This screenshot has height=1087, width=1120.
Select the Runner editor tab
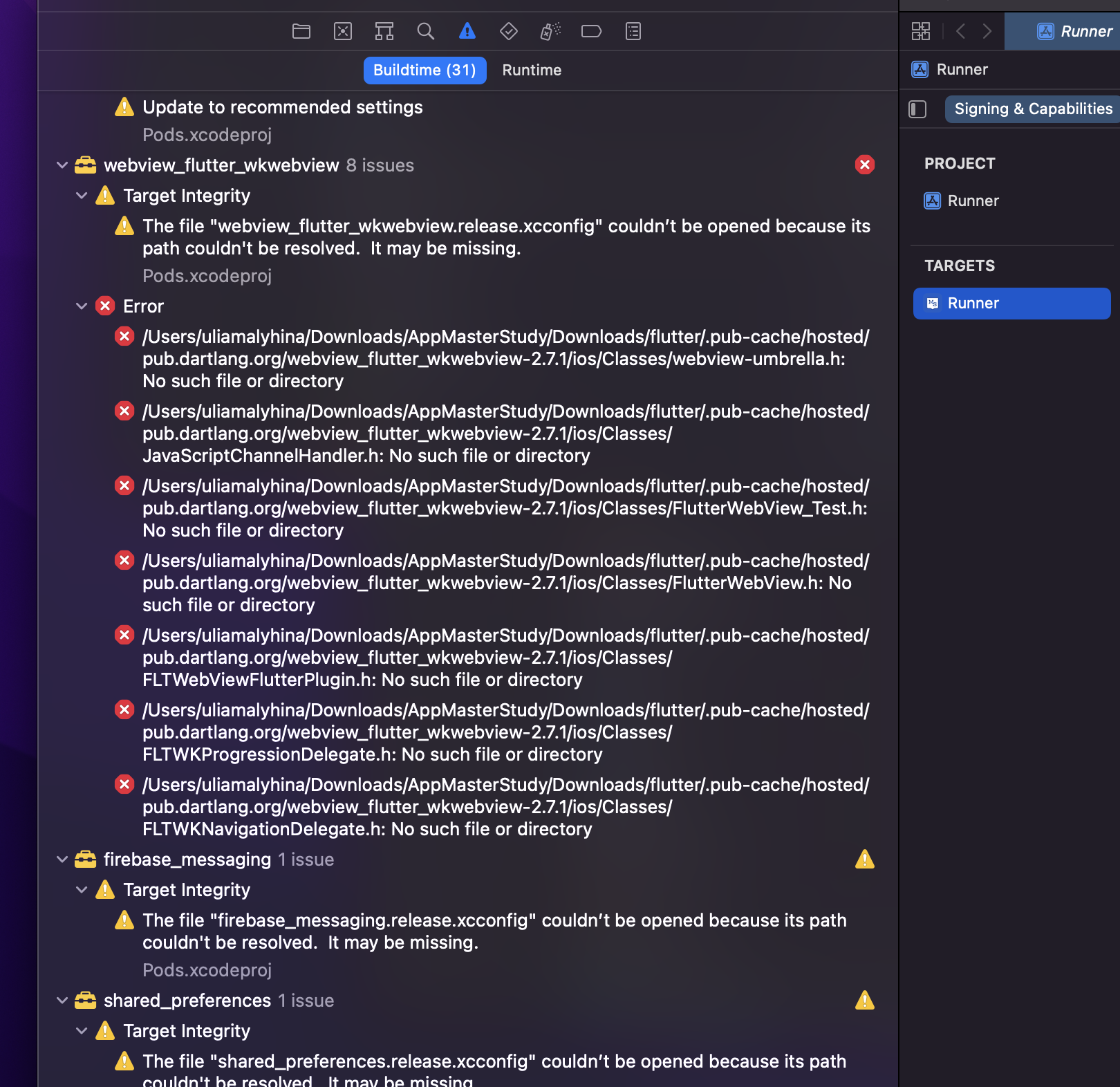1062,31
